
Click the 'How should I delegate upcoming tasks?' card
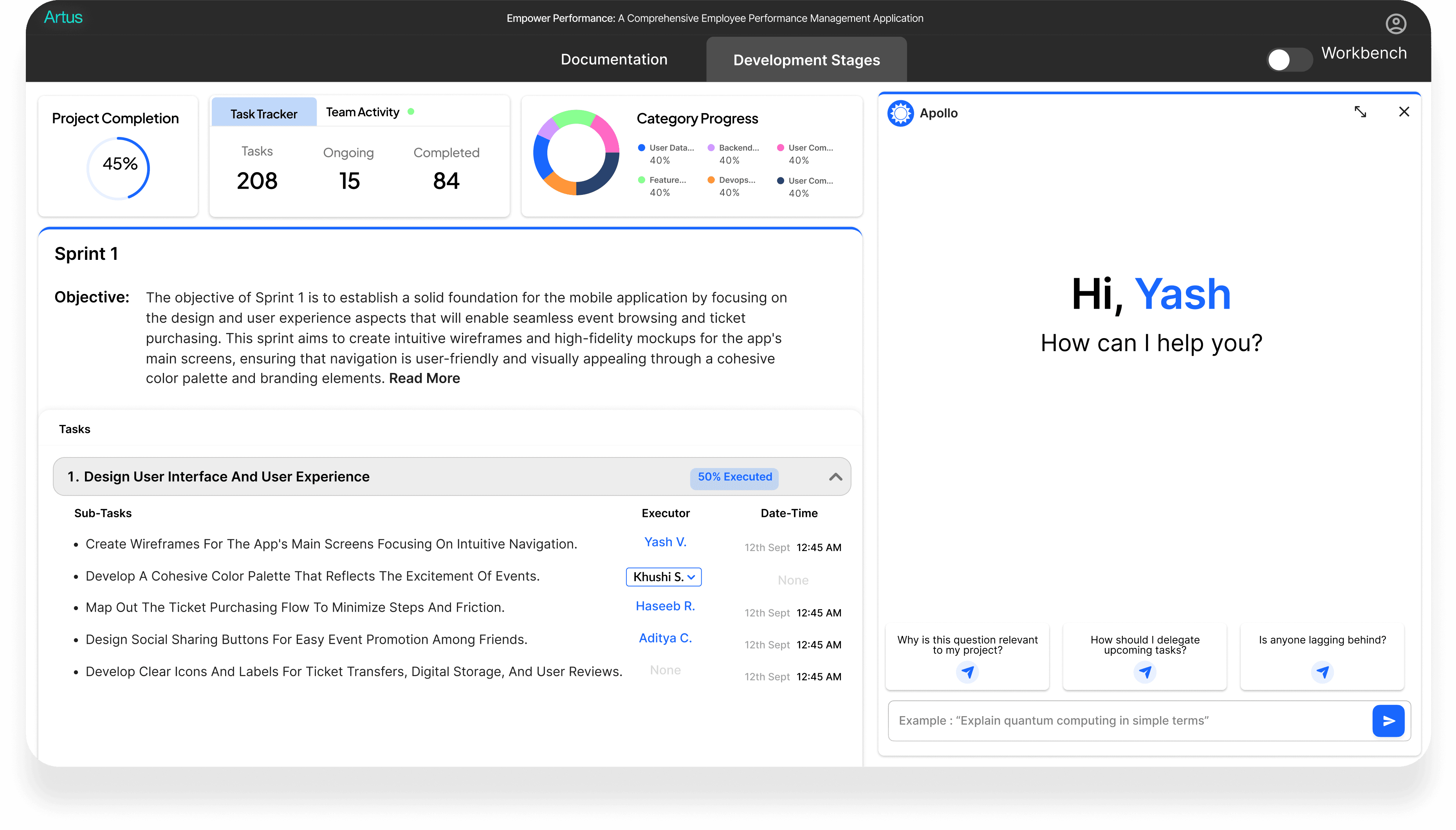tap(1145, 656)
